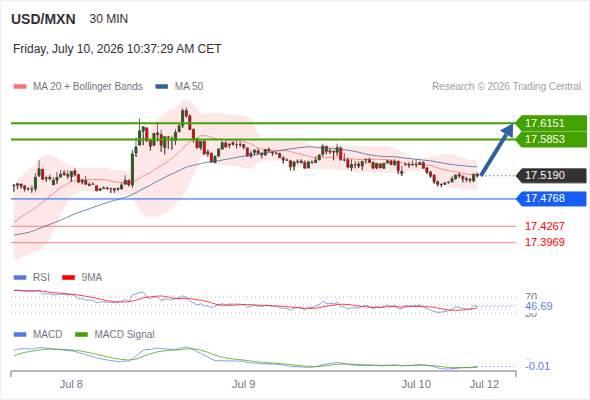The height and width of the screenshot is (400, 590).
Task: Click the MACD value -0.01
Action: pyautogui.click(x=537, y=366)
